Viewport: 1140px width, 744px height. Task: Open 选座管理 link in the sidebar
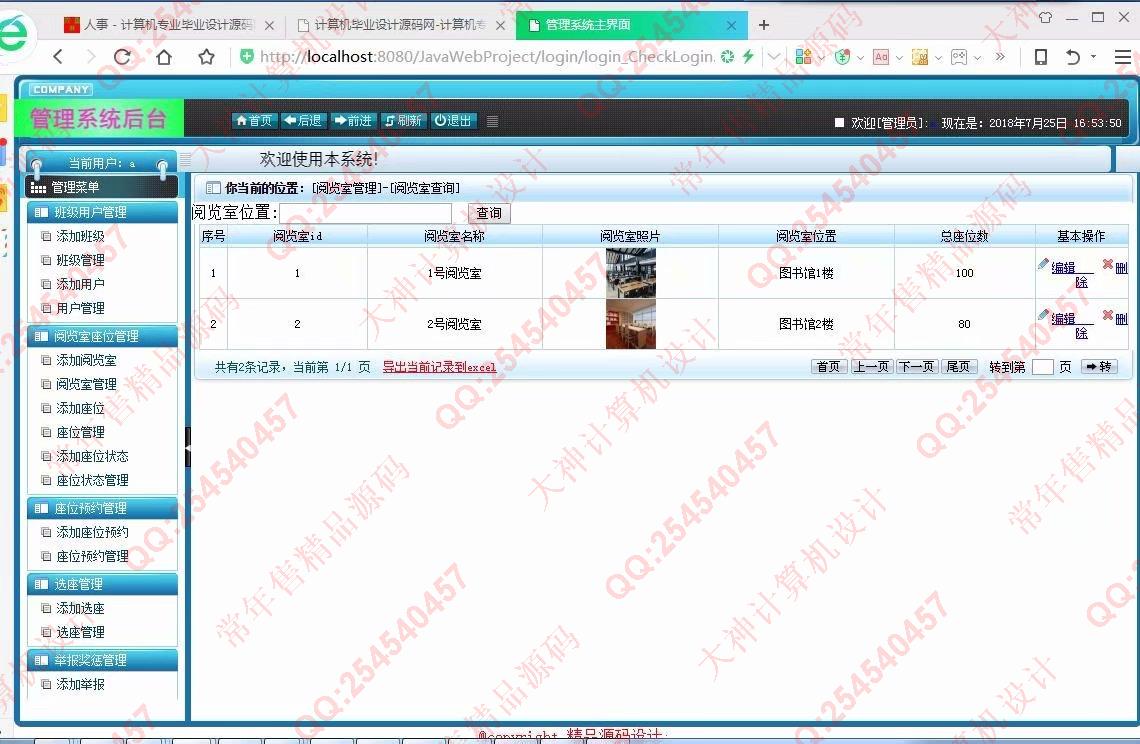pos(80,633)
